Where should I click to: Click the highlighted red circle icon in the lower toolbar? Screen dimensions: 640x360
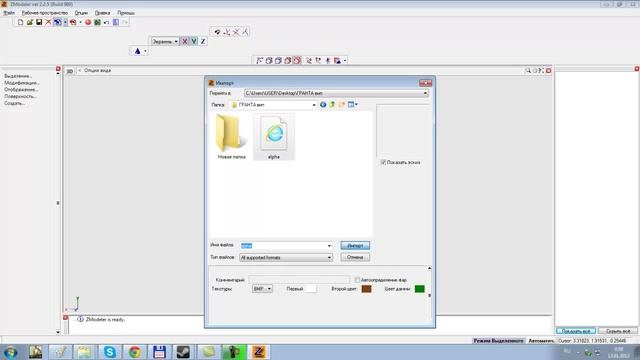click(x=297, y=60)
